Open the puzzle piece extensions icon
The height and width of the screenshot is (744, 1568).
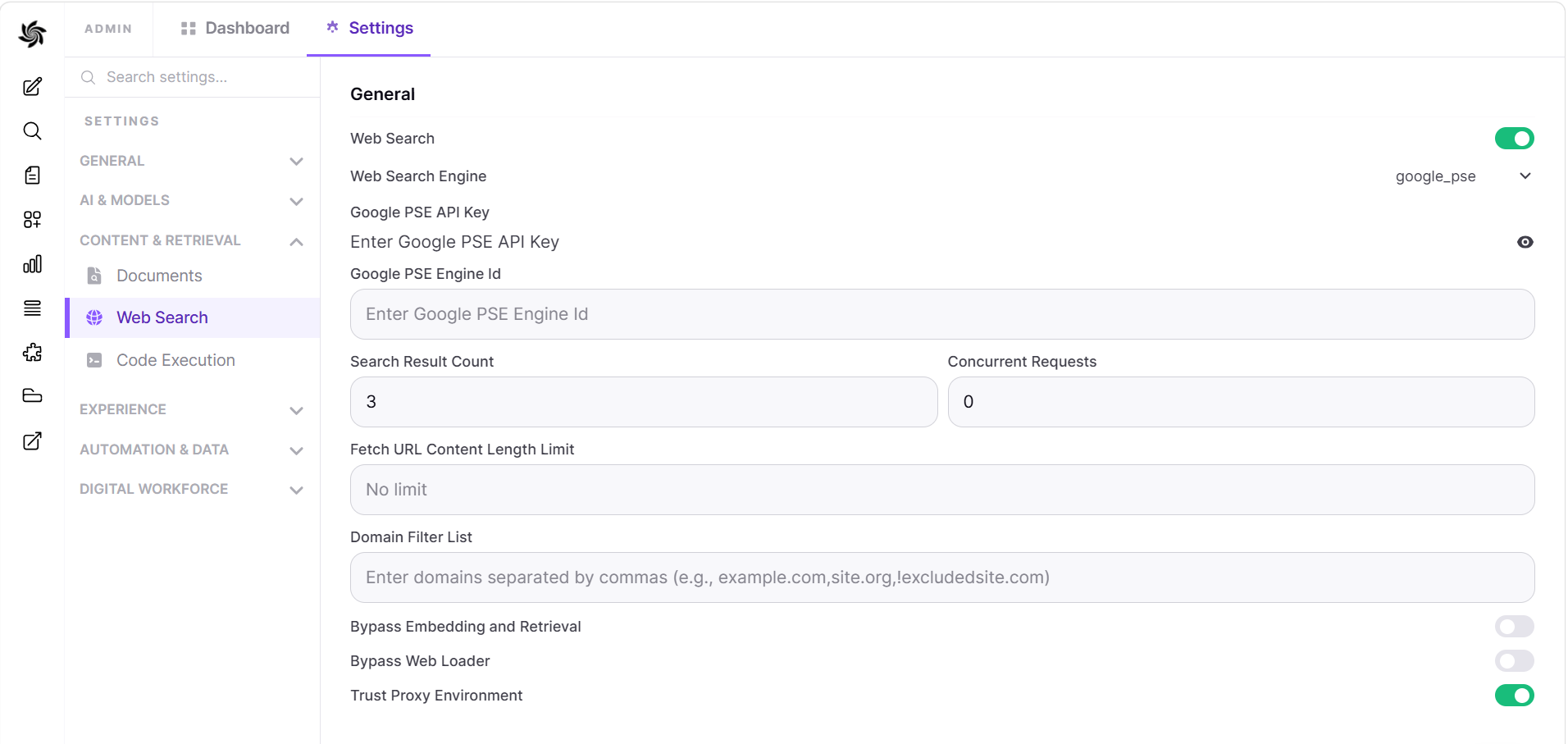click(32, 353)
